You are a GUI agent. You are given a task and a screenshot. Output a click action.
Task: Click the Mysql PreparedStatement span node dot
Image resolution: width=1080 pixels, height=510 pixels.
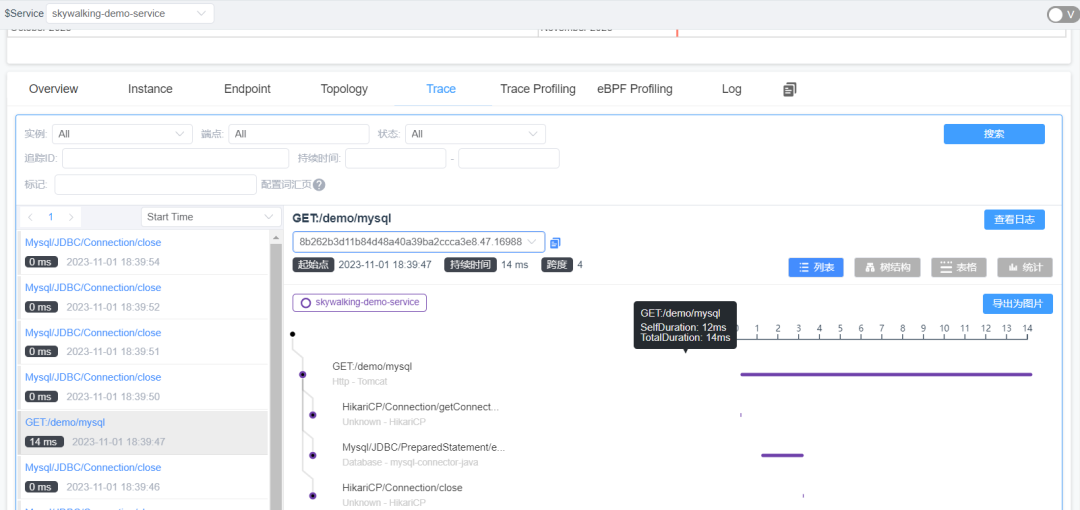coord(313,455)
